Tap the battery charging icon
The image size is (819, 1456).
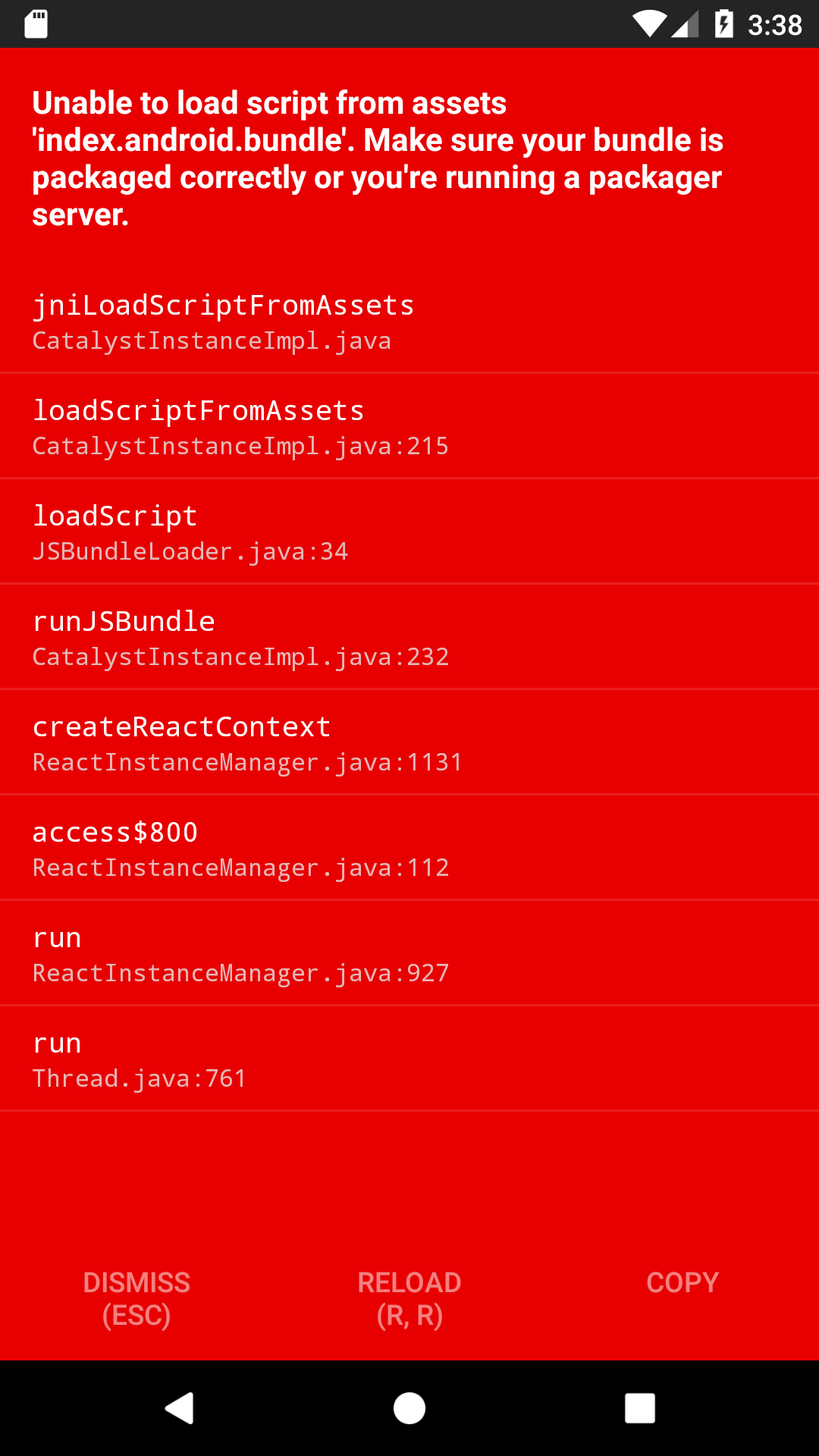[x=724, y=24]
